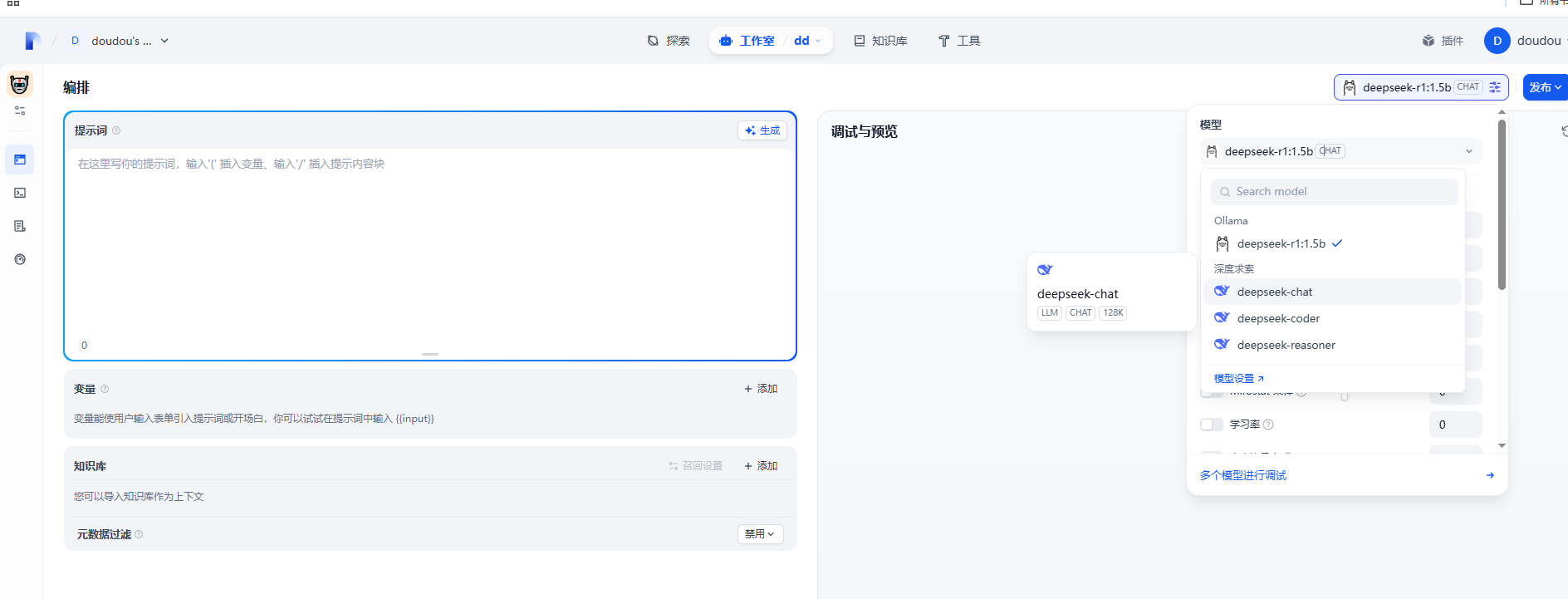Open the 插件 plugins entry

1443,41
